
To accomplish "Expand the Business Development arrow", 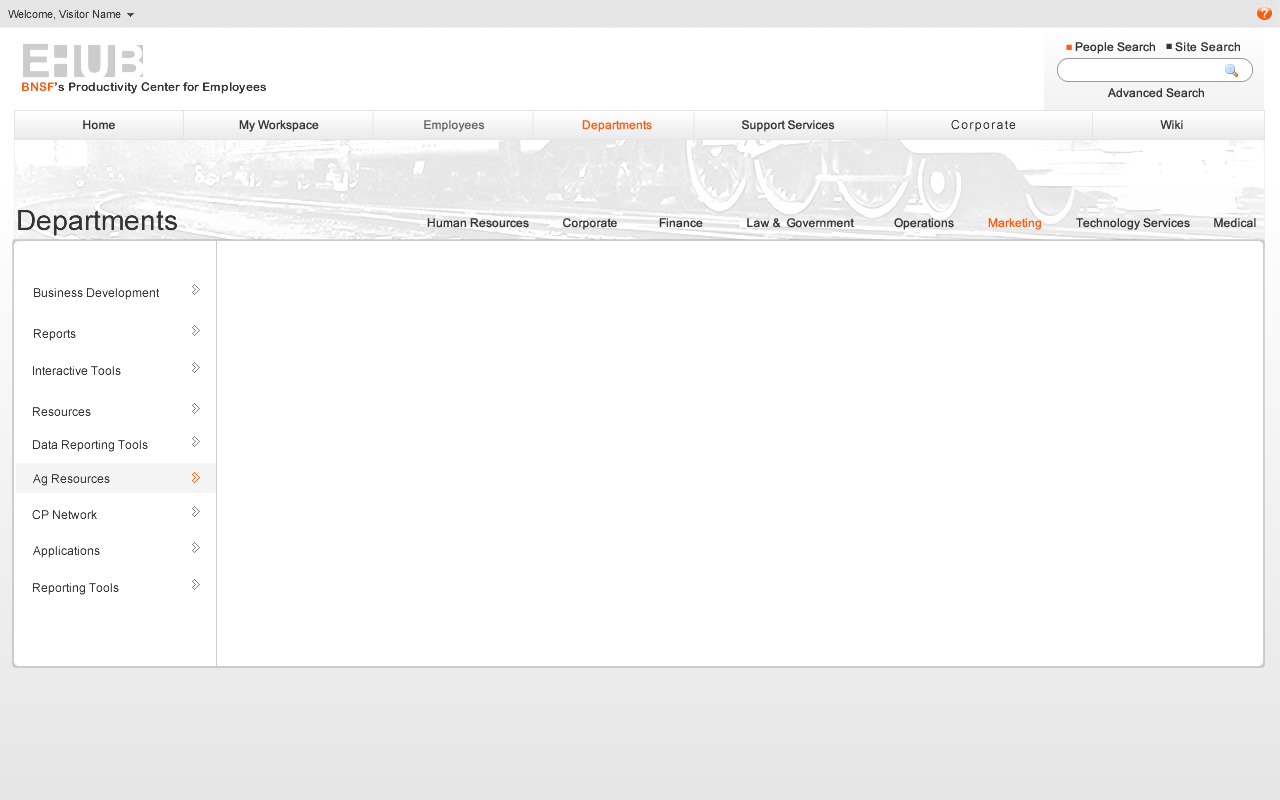I will pyautogui.click(x=196, y=290).
